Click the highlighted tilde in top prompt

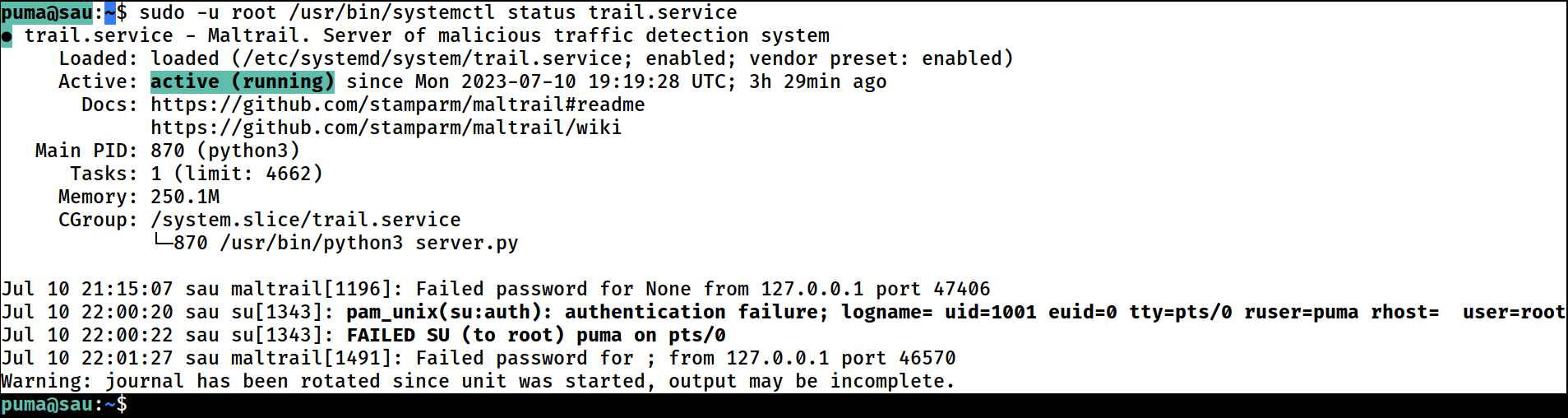click(x=110, y=12)
